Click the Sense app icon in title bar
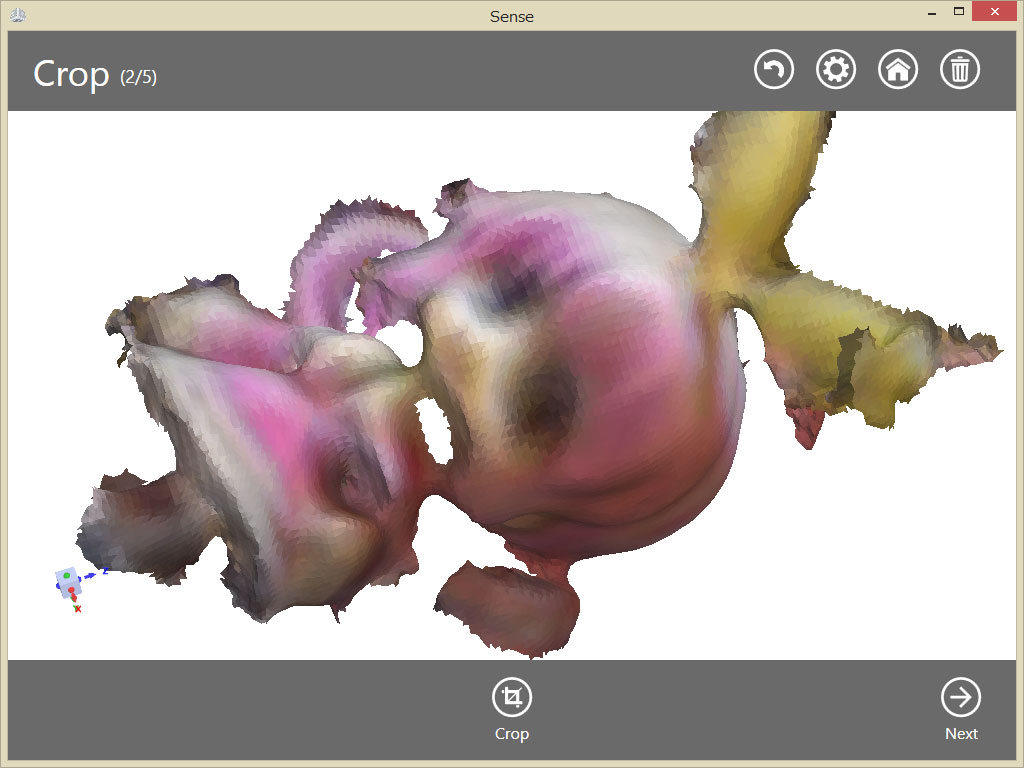1024x768 pixels. tap(18, 15)
